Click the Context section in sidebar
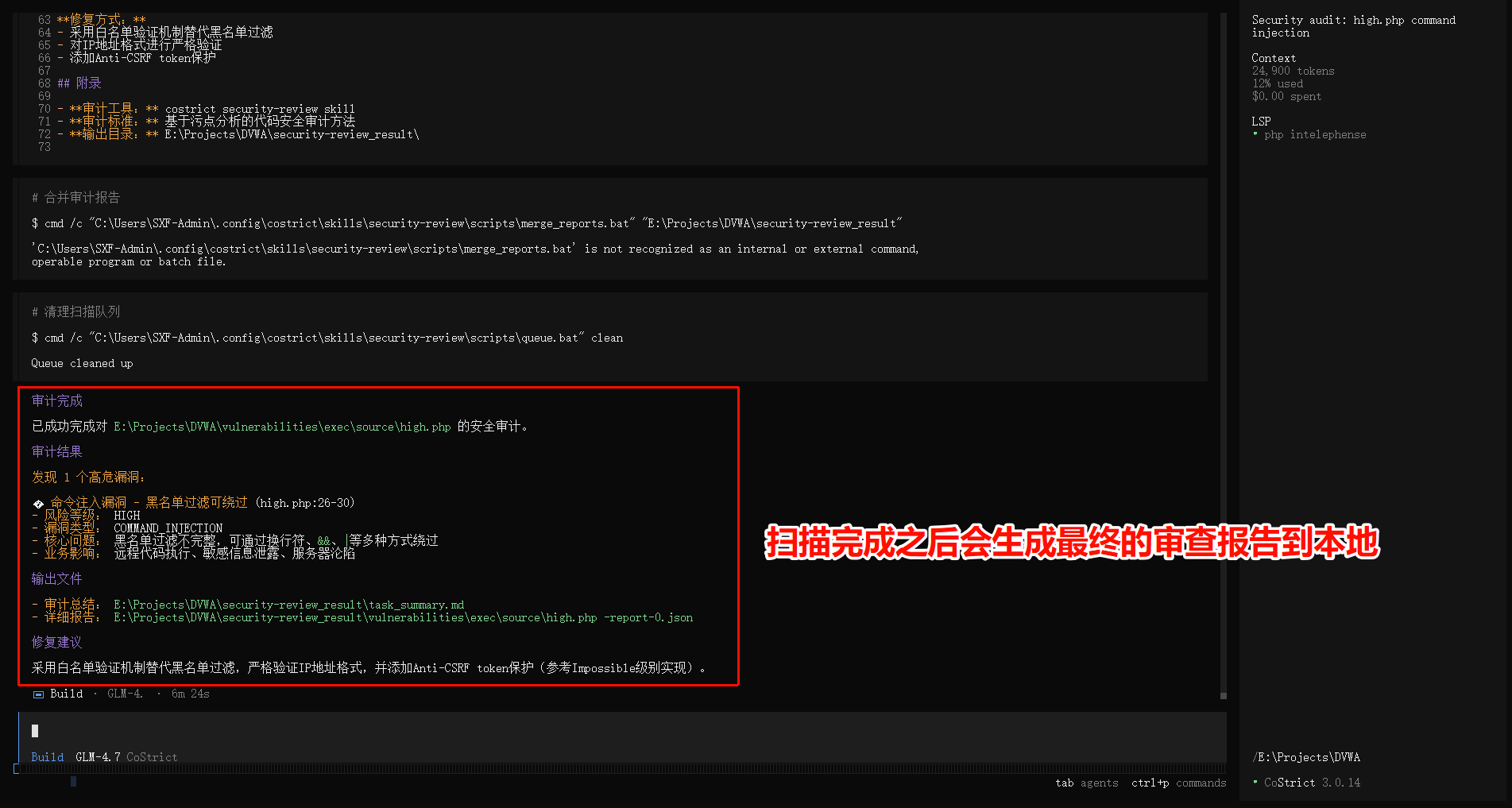Image resolution: width=1512 pixels, height=808 pixels. 1274,58
